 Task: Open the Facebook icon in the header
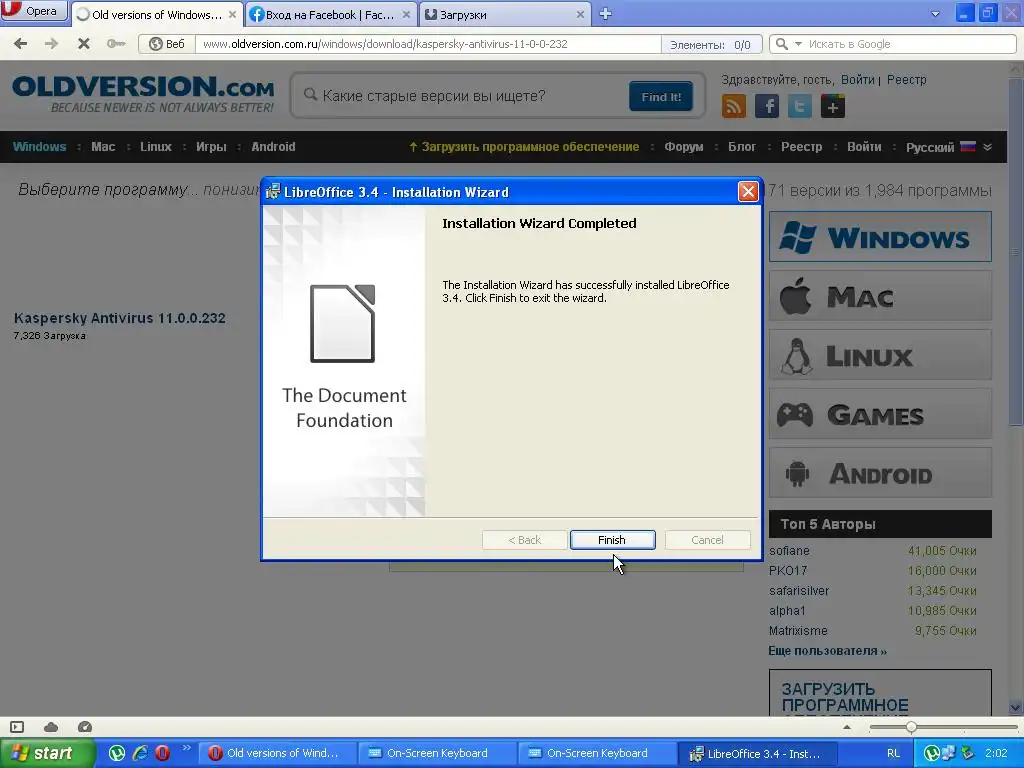coord(767,106)
